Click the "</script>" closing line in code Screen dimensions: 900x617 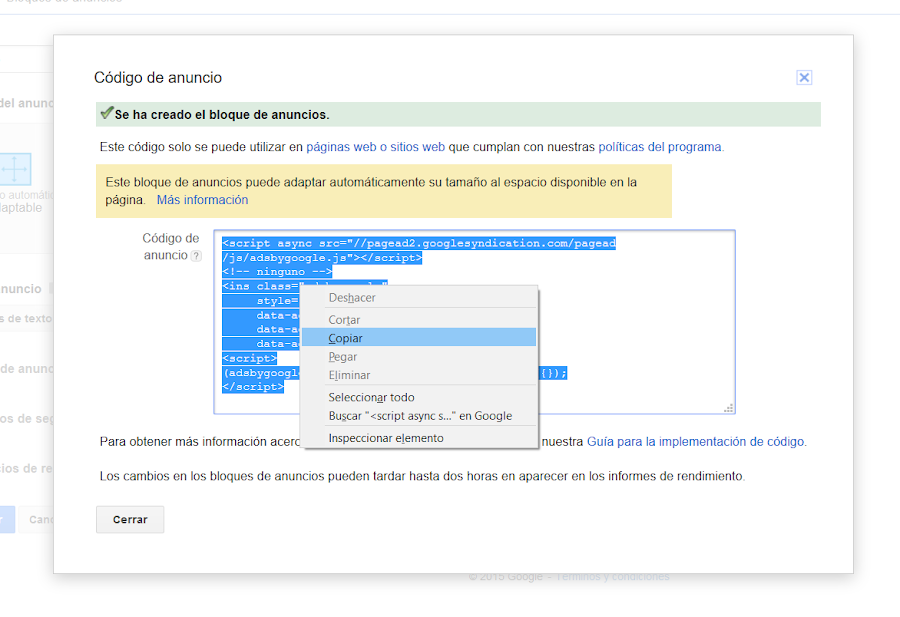click(x=253, y=387)
